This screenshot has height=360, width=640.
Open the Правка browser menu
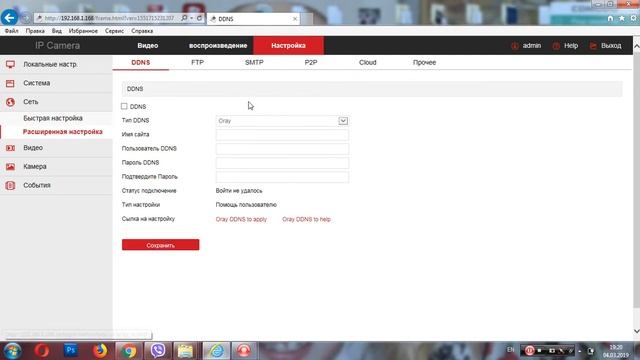pyautogui.click(x=35, y=31)
